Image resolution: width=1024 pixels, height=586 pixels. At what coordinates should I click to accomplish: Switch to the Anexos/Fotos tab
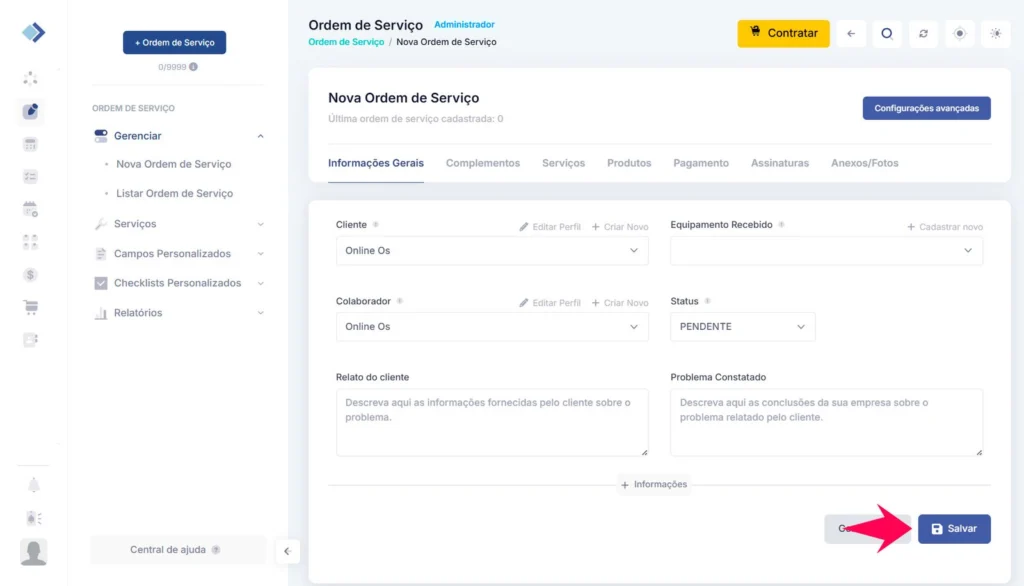click(864, 163)
